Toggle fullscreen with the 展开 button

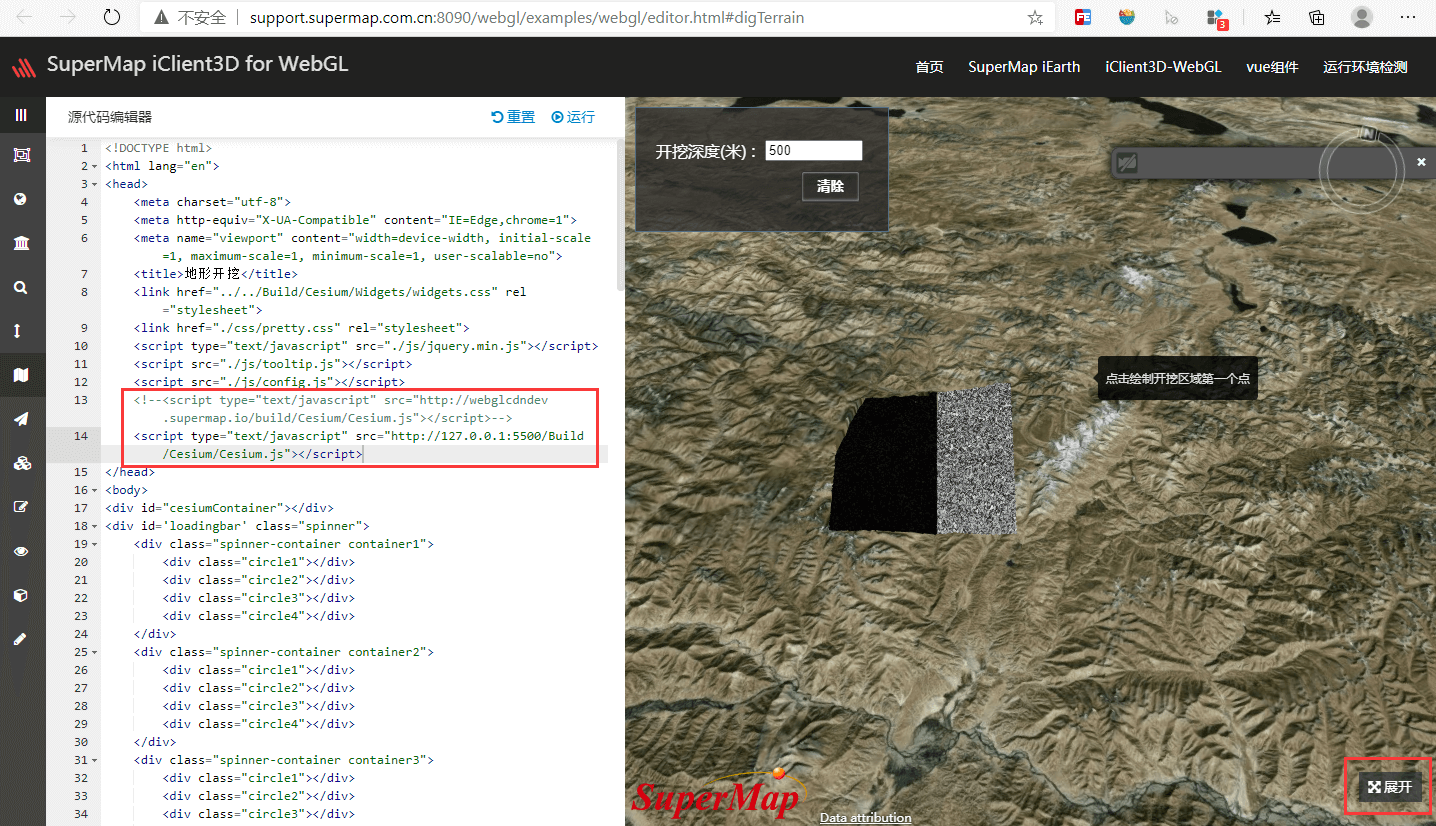(1390, 787)
